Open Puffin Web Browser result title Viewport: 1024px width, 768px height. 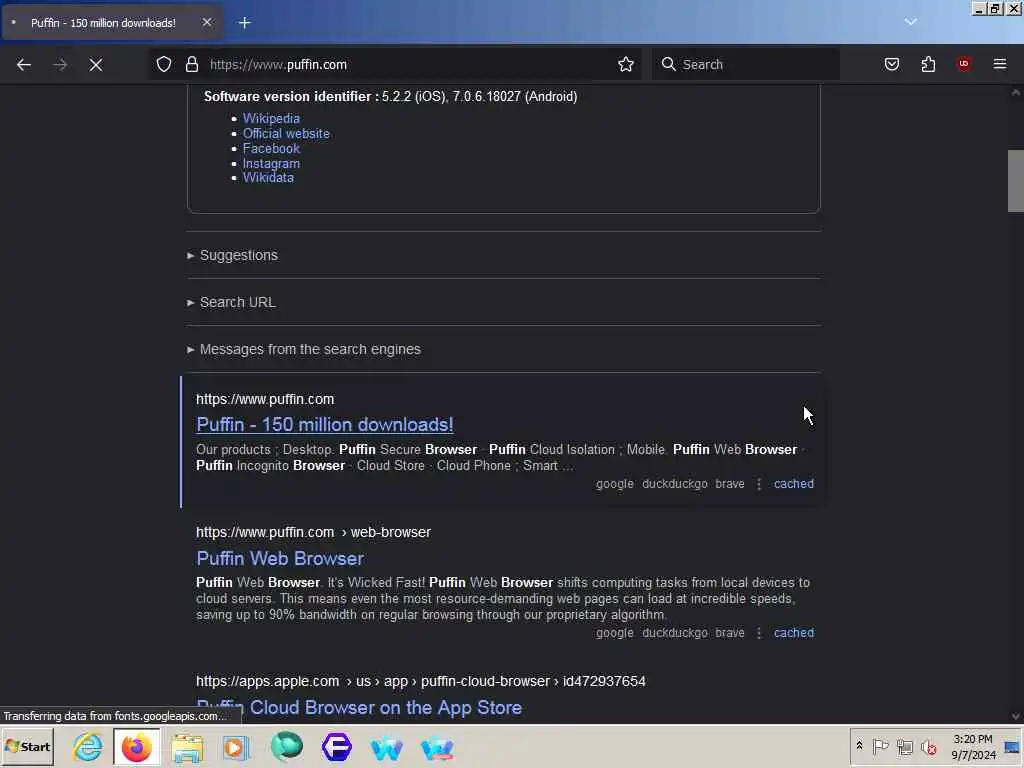point(280,558)
